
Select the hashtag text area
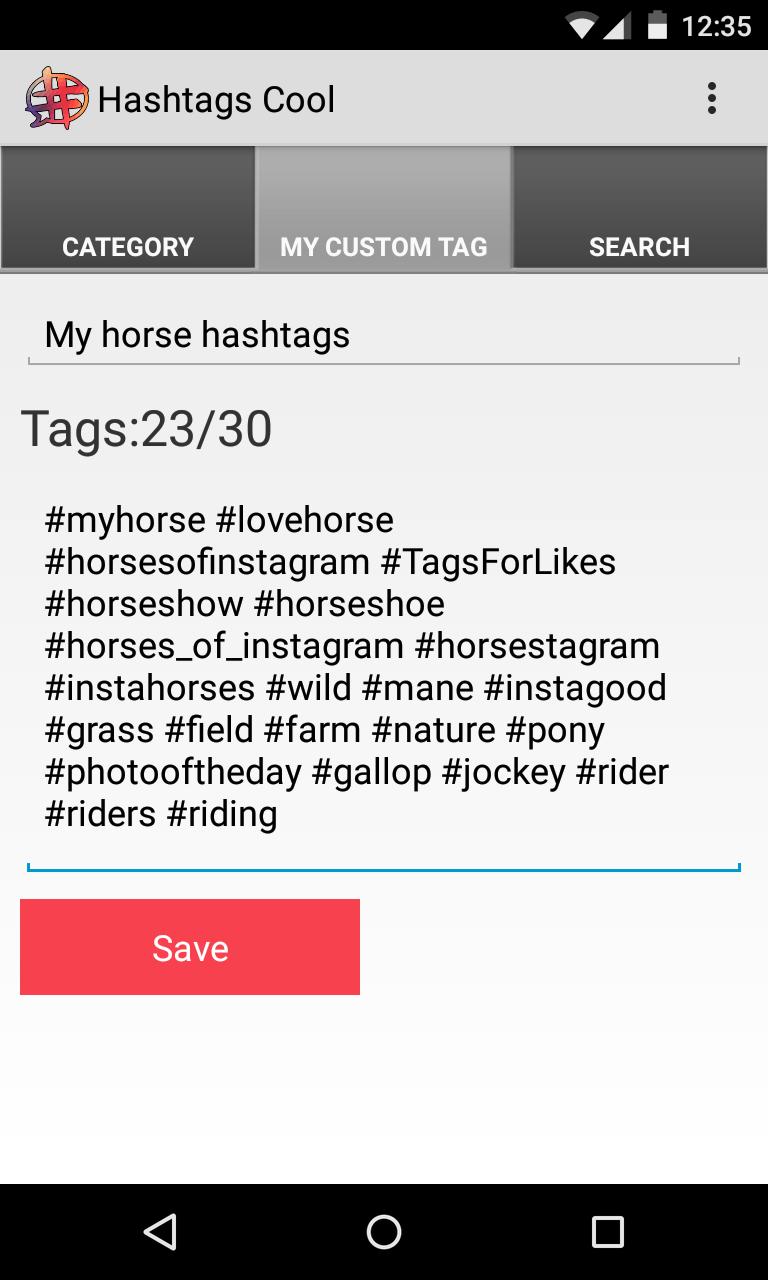pos(384,666)
